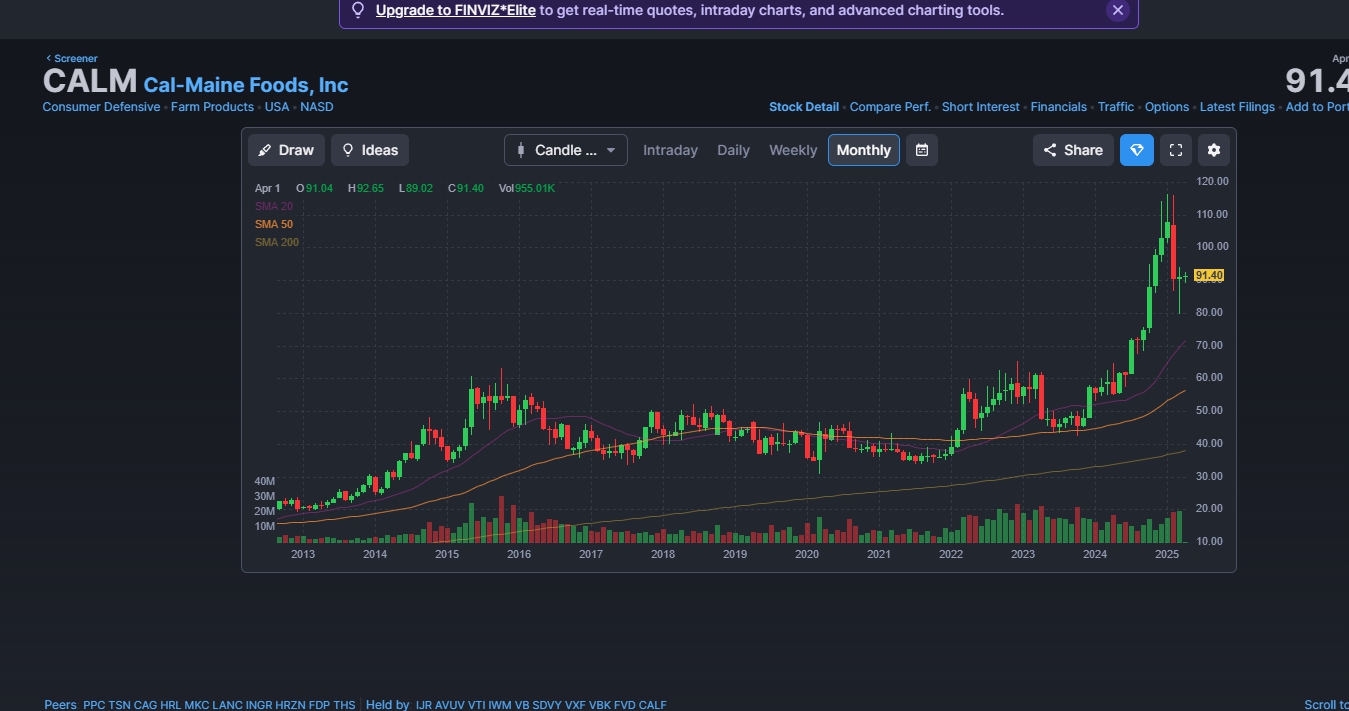
Task: Click the Peers label link
Action: click(x=60, y=705)
